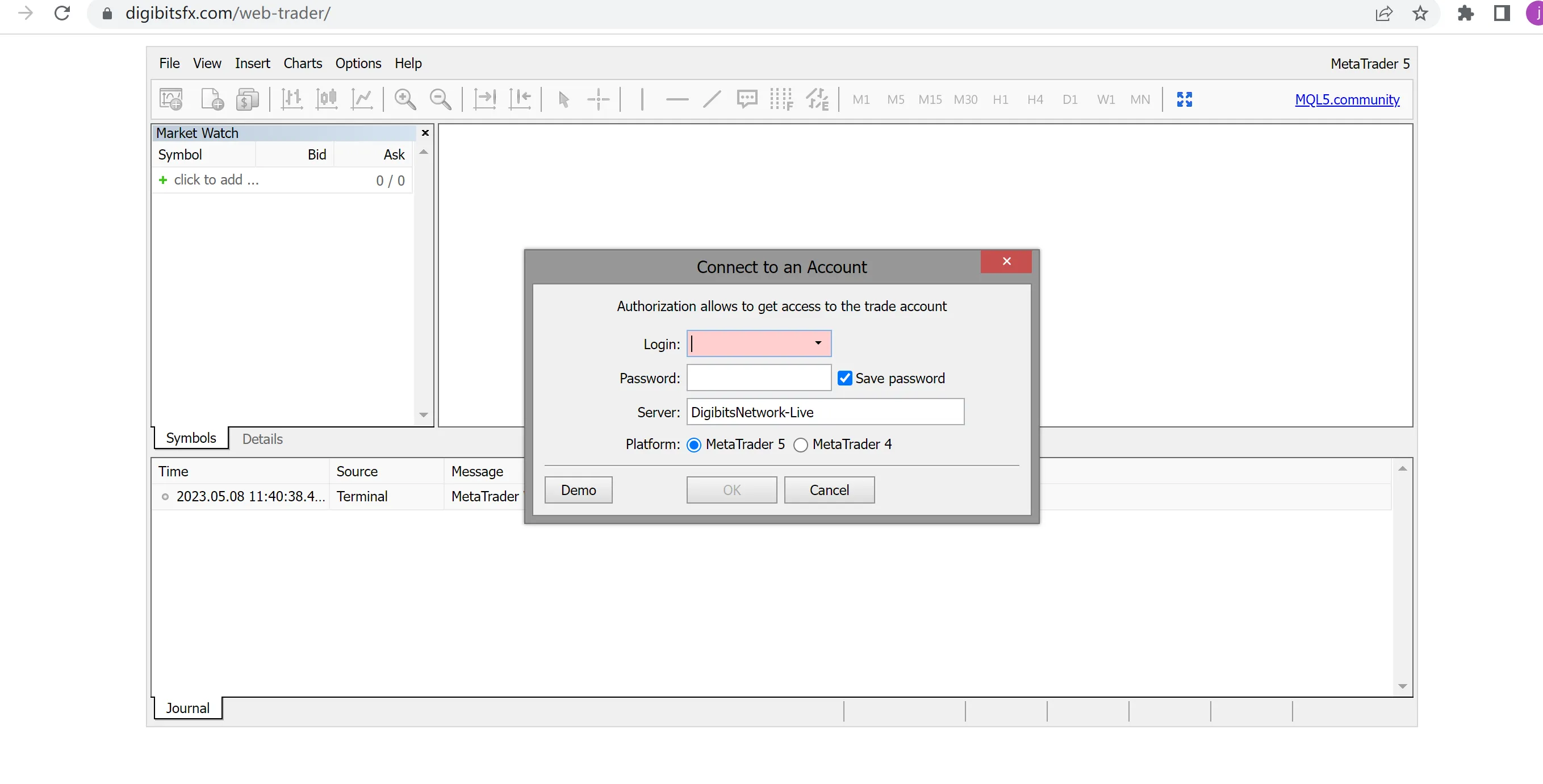Image resolution: width=1543 pixels, height=784 pixels.
Task: Set timeframe to M1
Action: click(861, 99)
